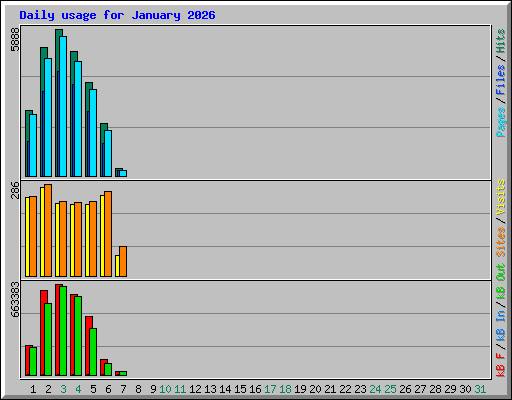Click day 27 on the x-axis
512x400 pixels.
point(420,389)
